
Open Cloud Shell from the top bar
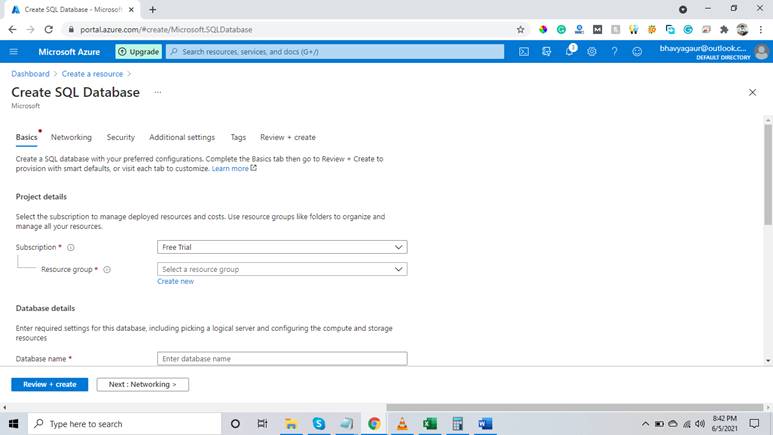524,52
